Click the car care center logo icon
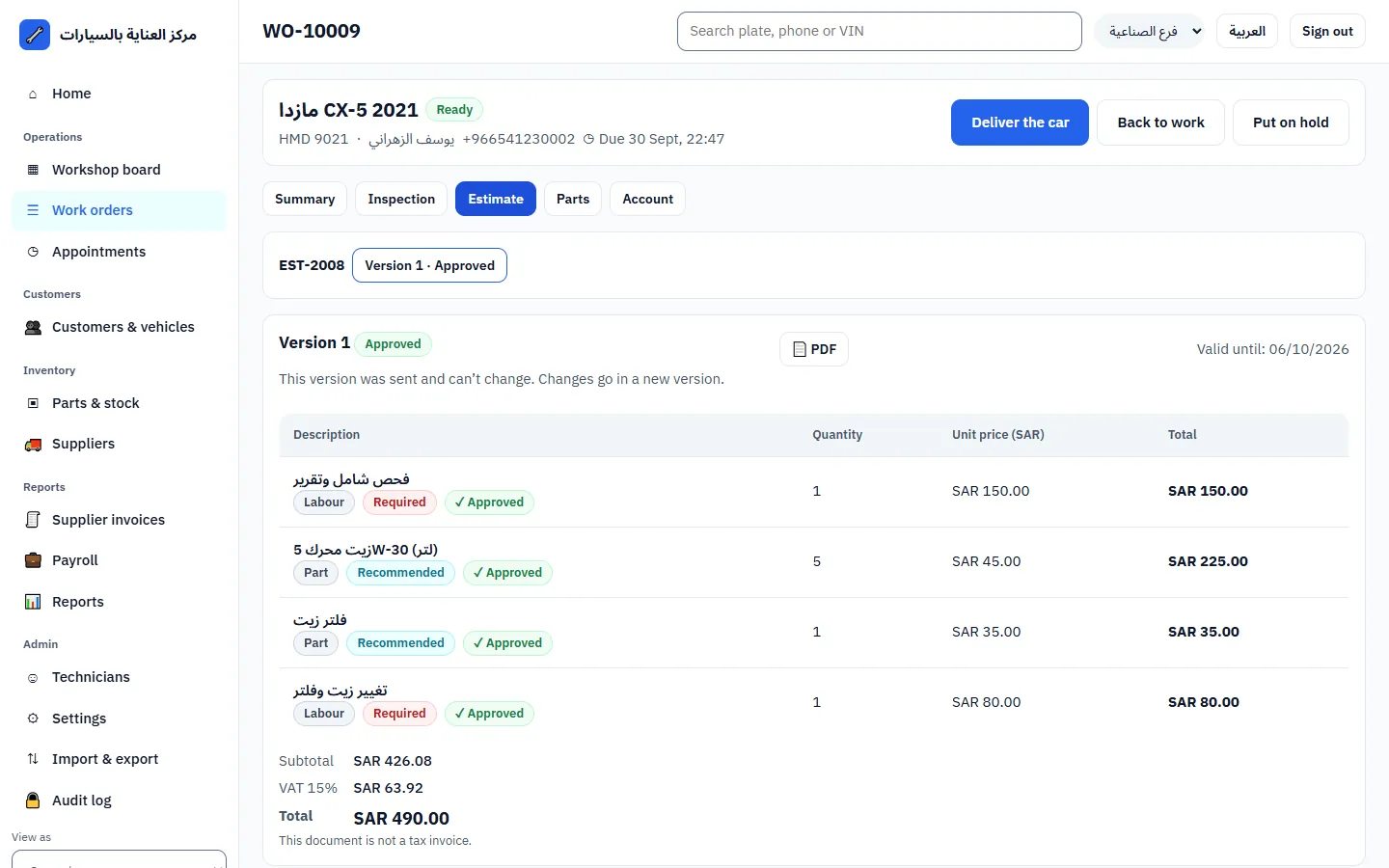 click(35, 35)
